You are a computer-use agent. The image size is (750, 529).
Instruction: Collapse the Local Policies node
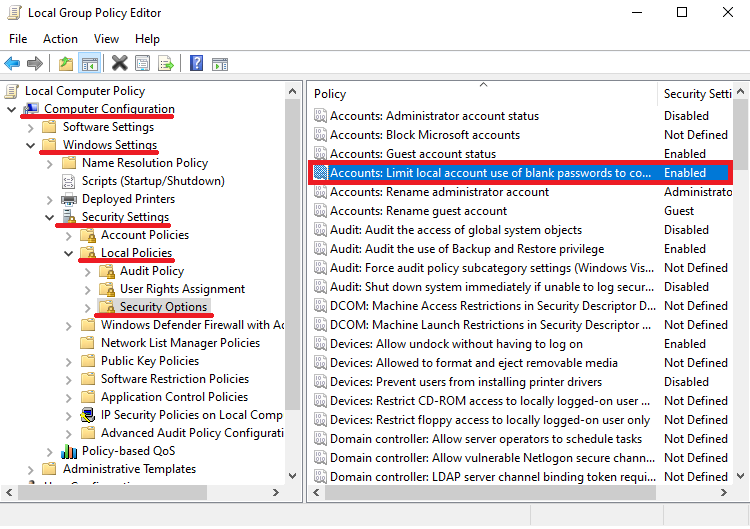[x=68, y=253]
